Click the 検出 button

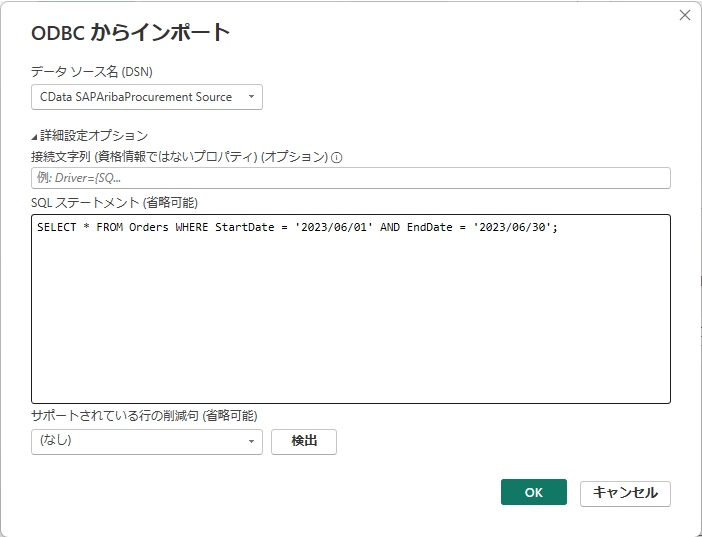click(304, 442)
